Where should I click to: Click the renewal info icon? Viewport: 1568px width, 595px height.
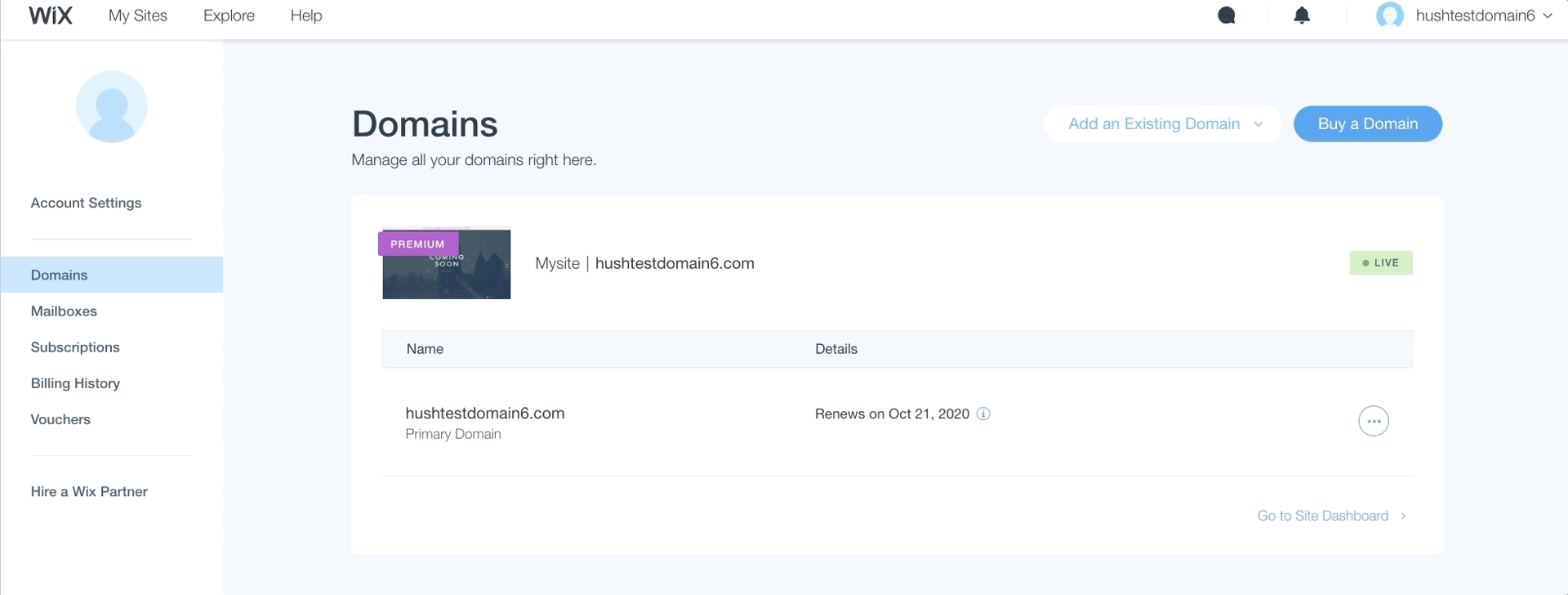[x=984, y=414]
